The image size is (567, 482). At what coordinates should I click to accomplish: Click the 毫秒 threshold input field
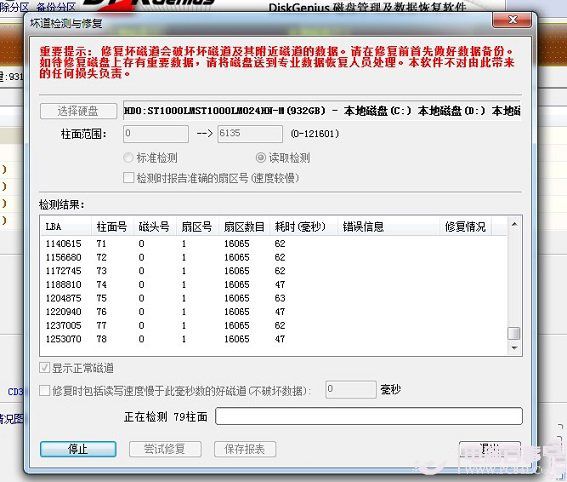[x=351, y=390]
